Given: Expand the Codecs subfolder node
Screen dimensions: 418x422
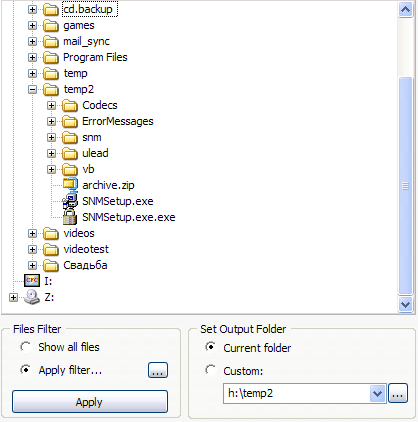Looking at the screenshot, I should point(51,105).
